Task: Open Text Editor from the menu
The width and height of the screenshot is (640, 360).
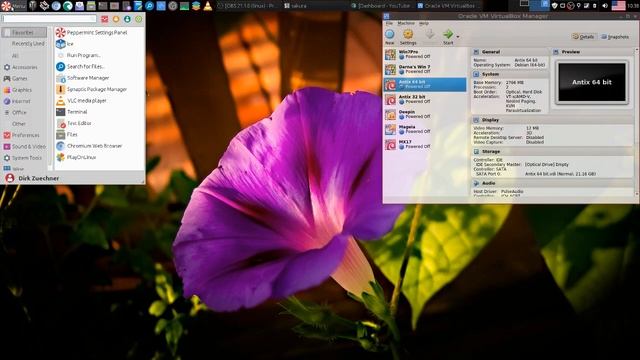Action: 99,123
